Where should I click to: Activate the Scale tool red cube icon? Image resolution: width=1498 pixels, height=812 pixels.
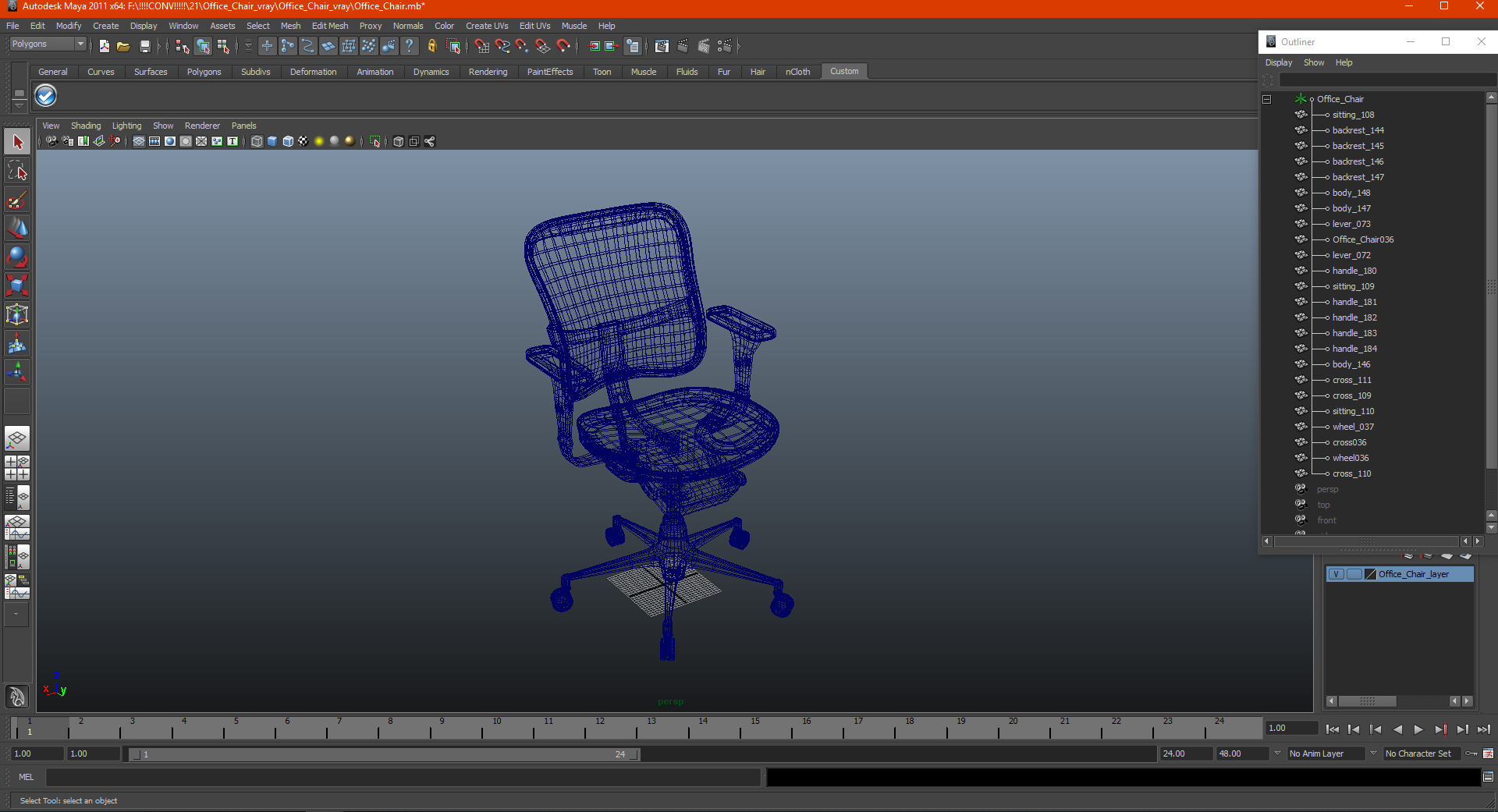(x=17, y=285)
